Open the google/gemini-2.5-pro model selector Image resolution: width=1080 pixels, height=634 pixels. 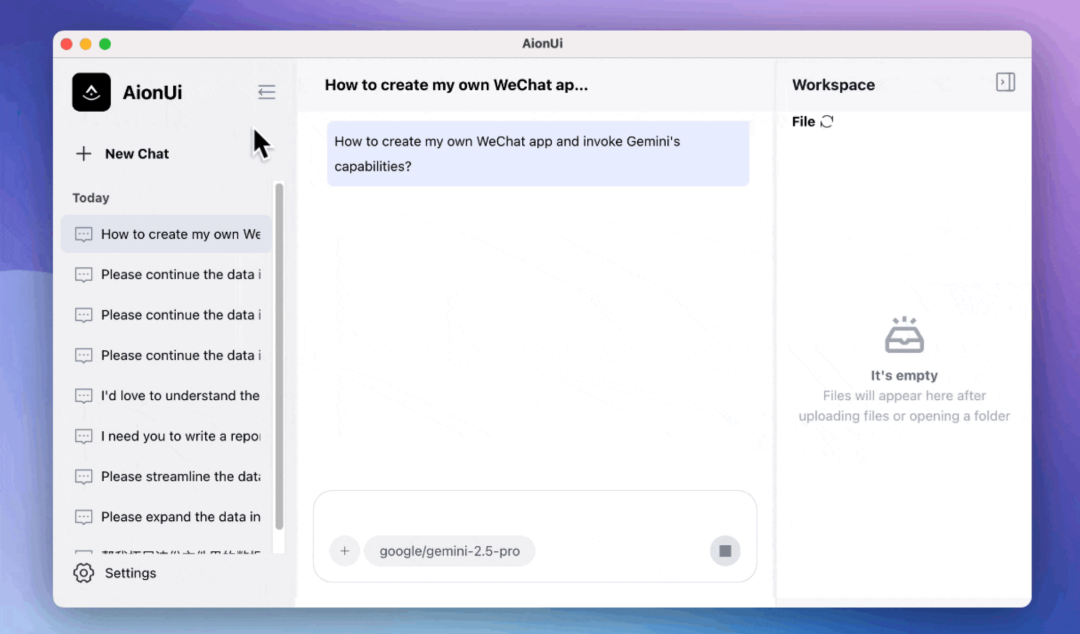click(449, 551)
